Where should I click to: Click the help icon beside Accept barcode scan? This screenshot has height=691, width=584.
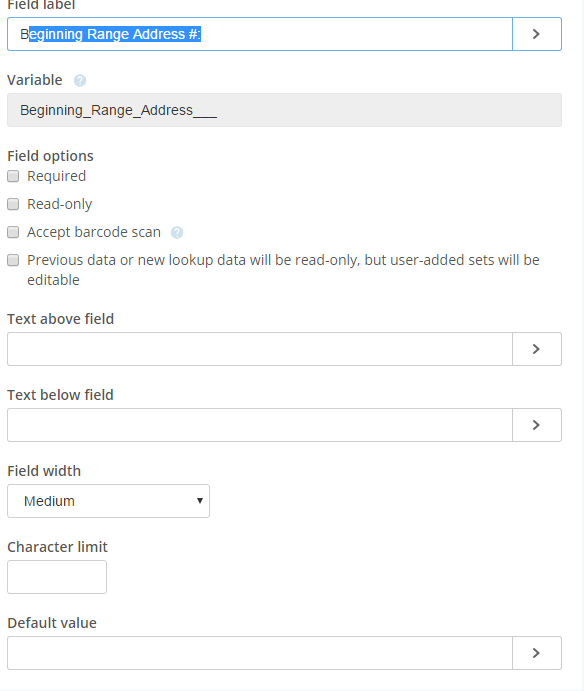(177, 232)
